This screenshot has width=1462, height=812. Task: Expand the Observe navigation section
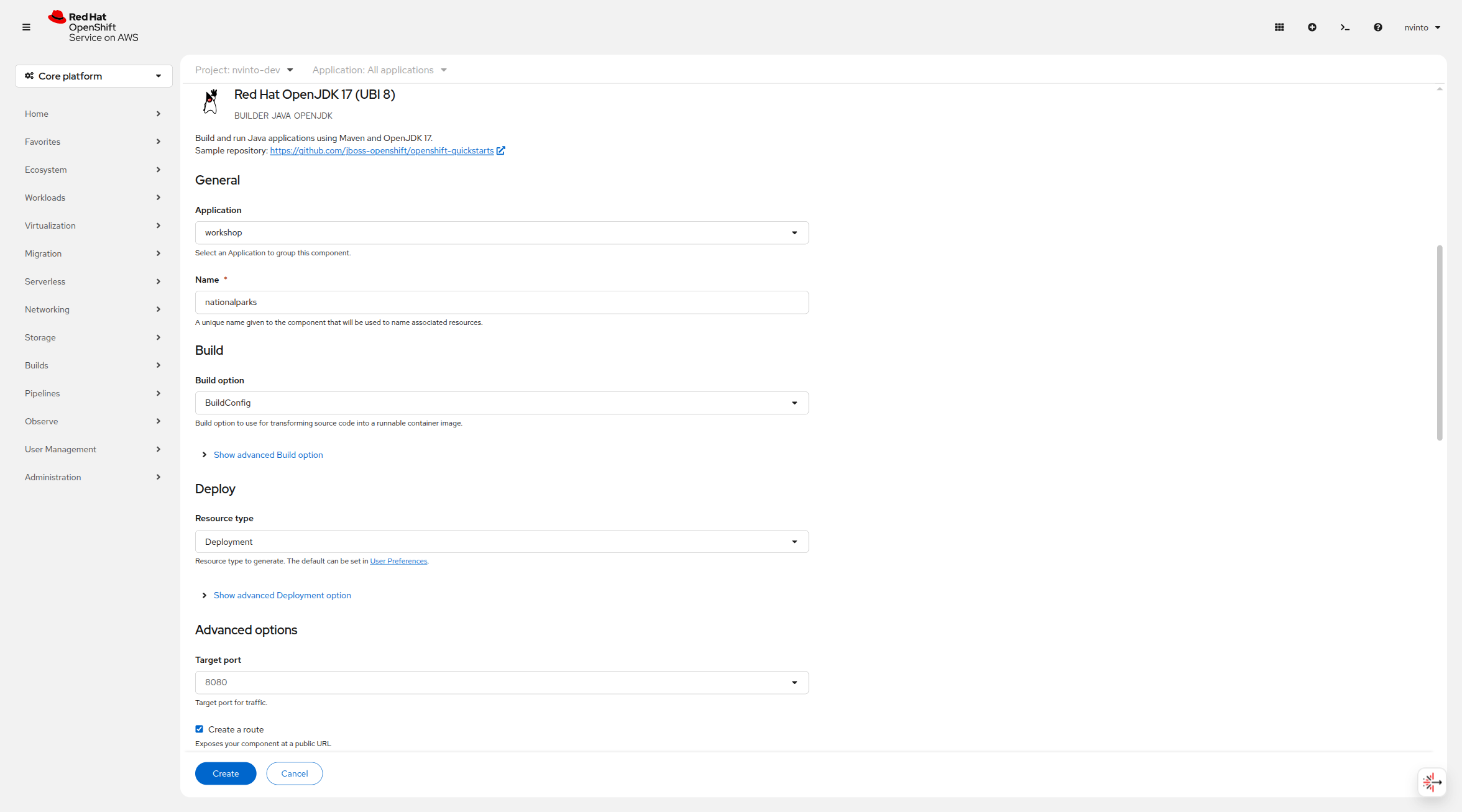[93, 421]
